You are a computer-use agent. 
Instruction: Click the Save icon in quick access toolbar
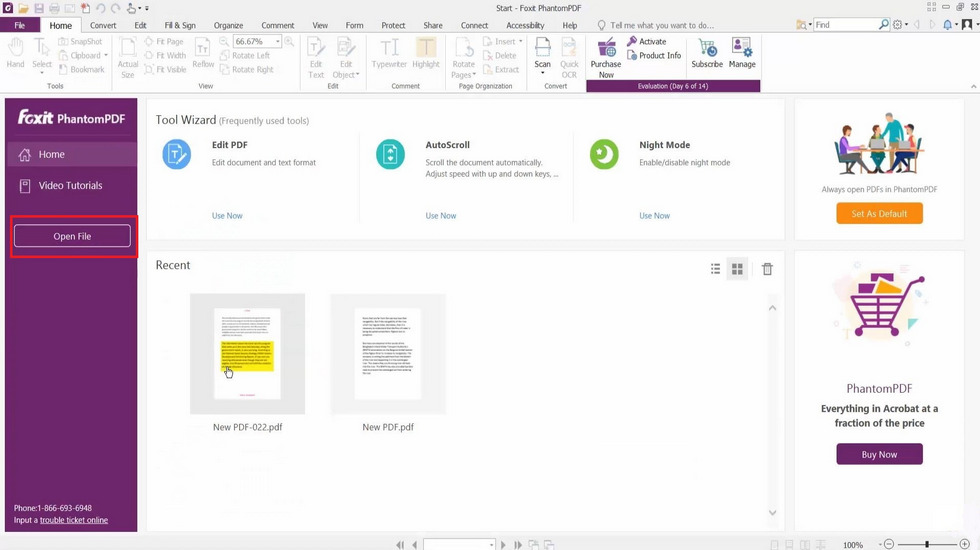39,8
